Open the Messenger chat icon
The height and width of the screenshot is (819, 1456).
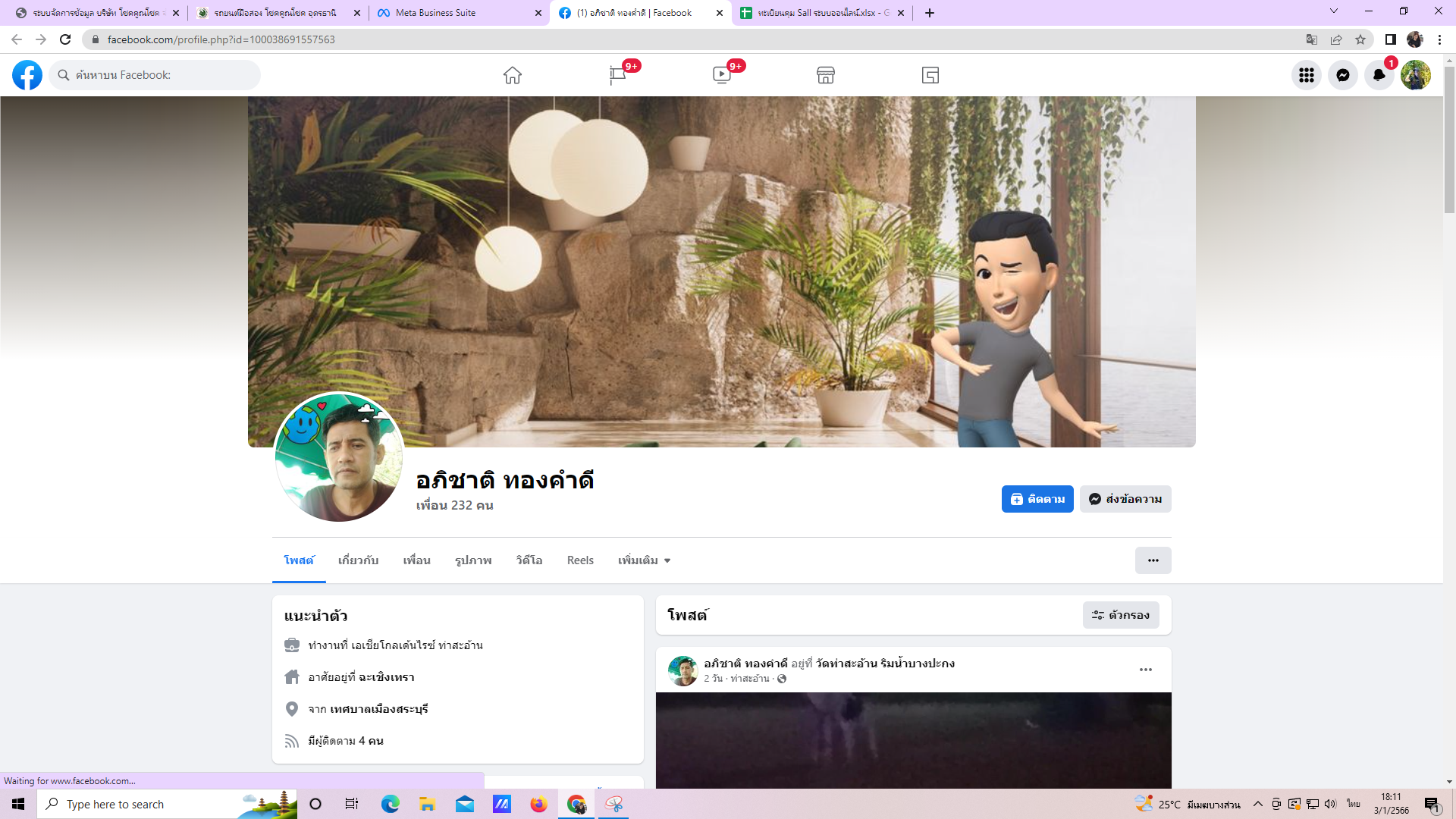pos(1342,75)
